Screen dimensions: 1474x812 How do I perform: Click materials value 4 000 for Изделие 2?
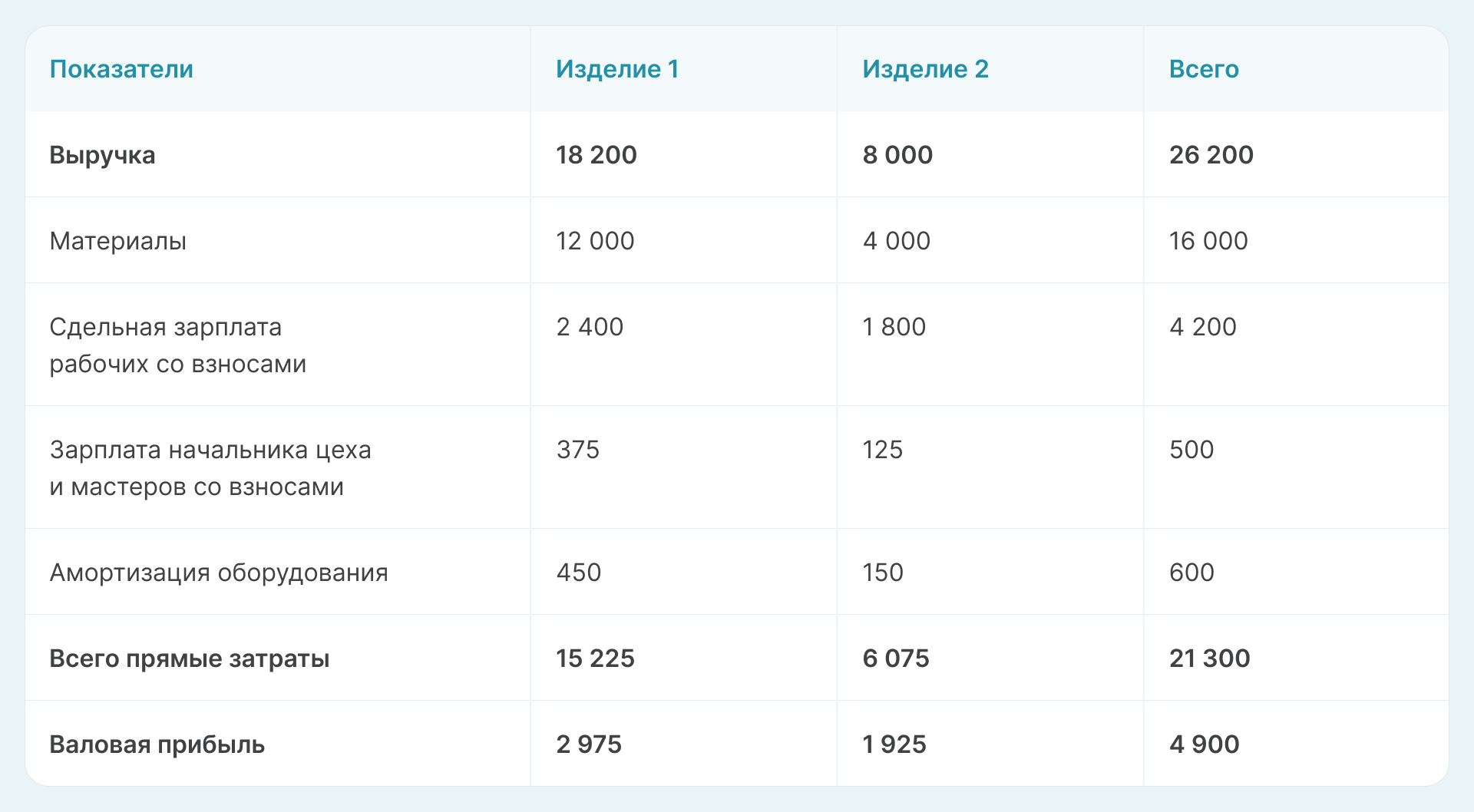(x=896, y=241)
